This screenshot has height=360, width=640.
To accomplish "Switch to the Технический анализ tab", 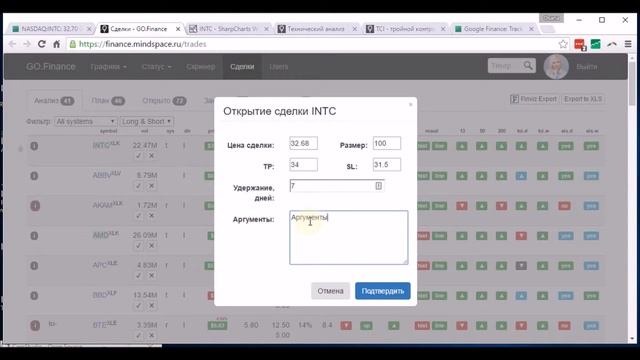I will [x=316, y=29].
